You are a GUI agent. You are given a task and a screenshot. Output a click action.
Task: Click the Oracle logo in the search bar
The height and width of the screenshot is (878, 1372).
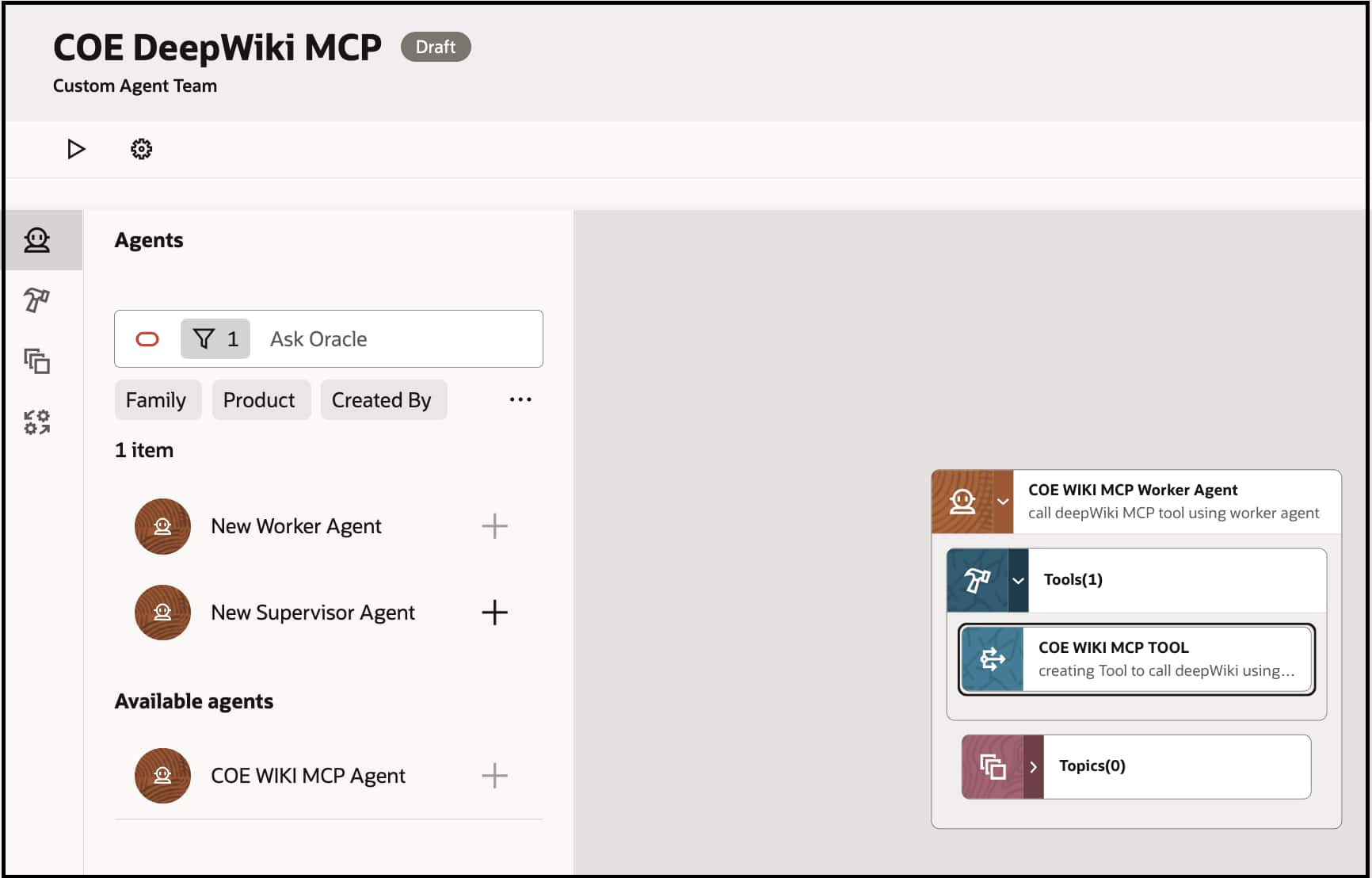click(x=147, y=338)
